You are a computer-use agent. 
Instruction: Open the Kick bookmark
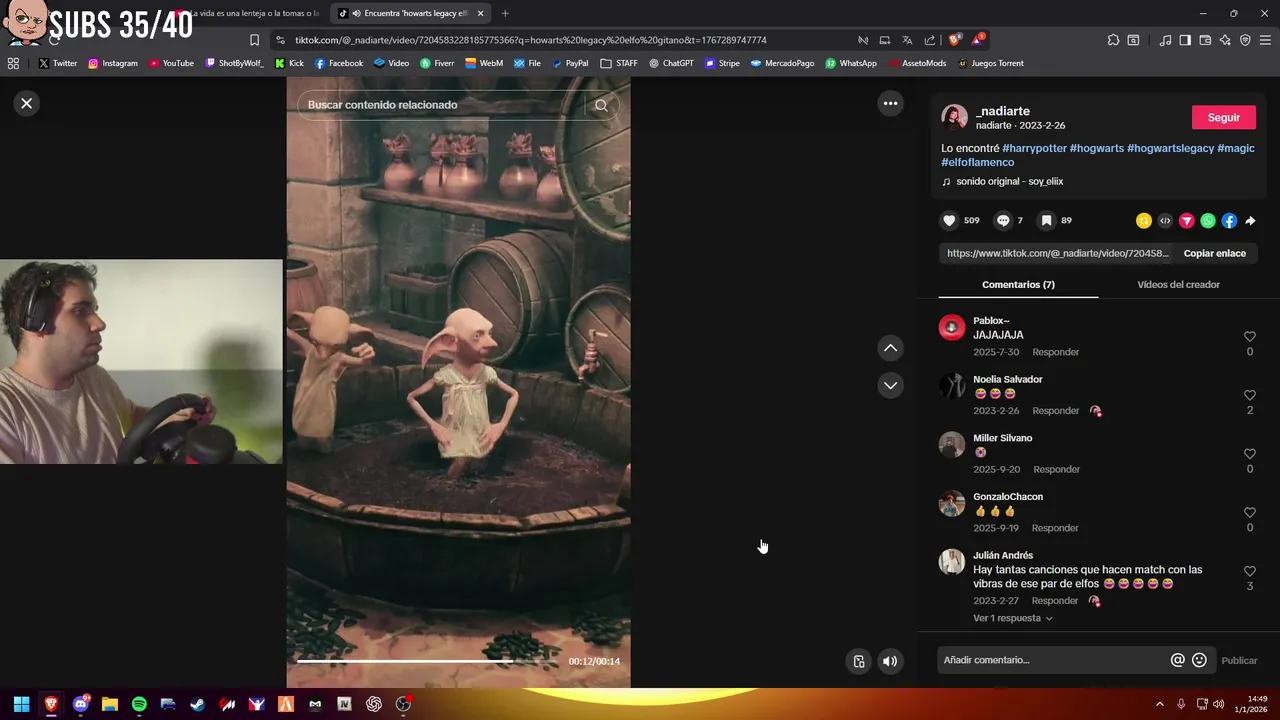(289, 63)
